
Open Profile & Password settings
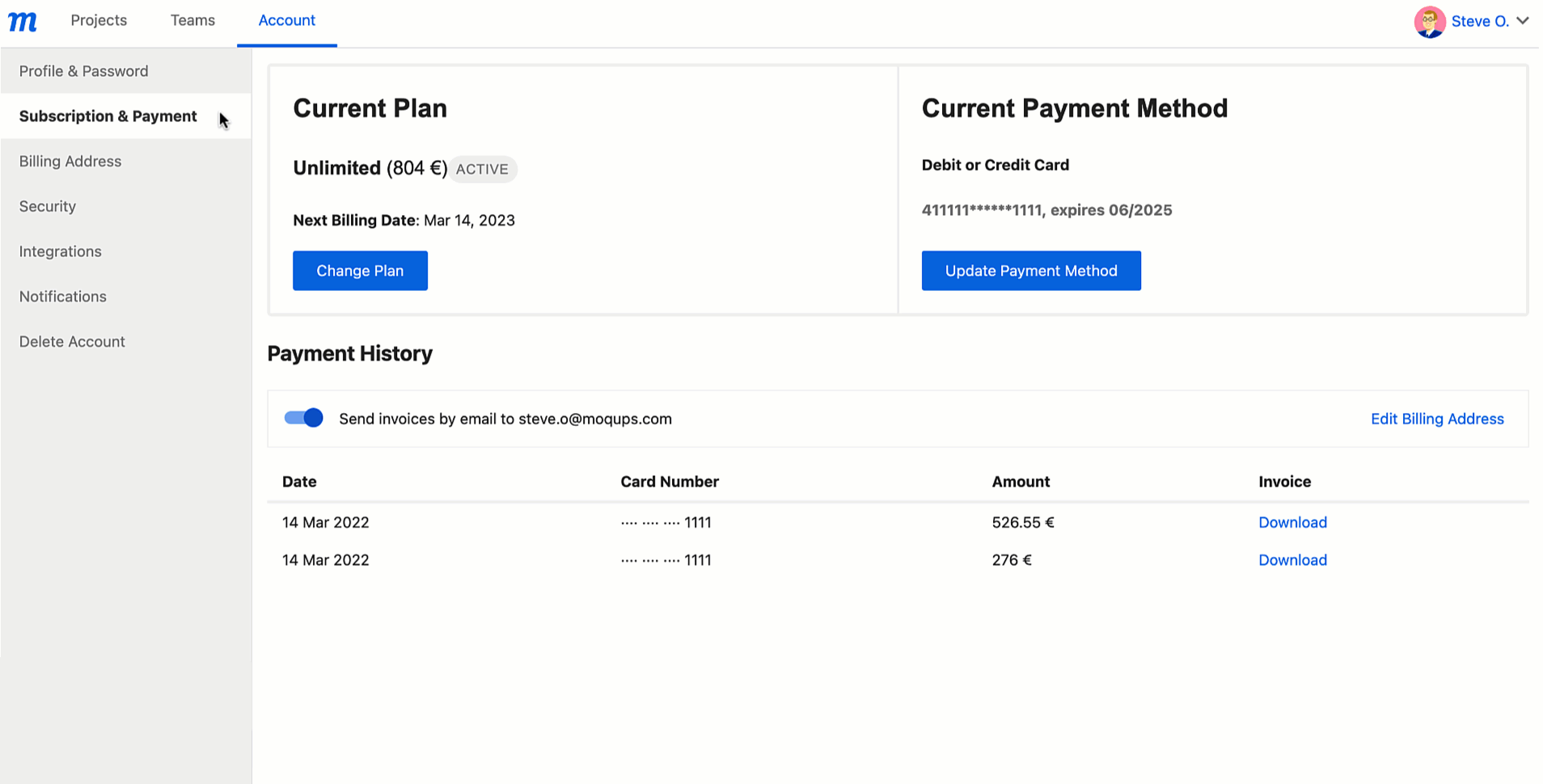pyautogui.click(x=83, y=71)
